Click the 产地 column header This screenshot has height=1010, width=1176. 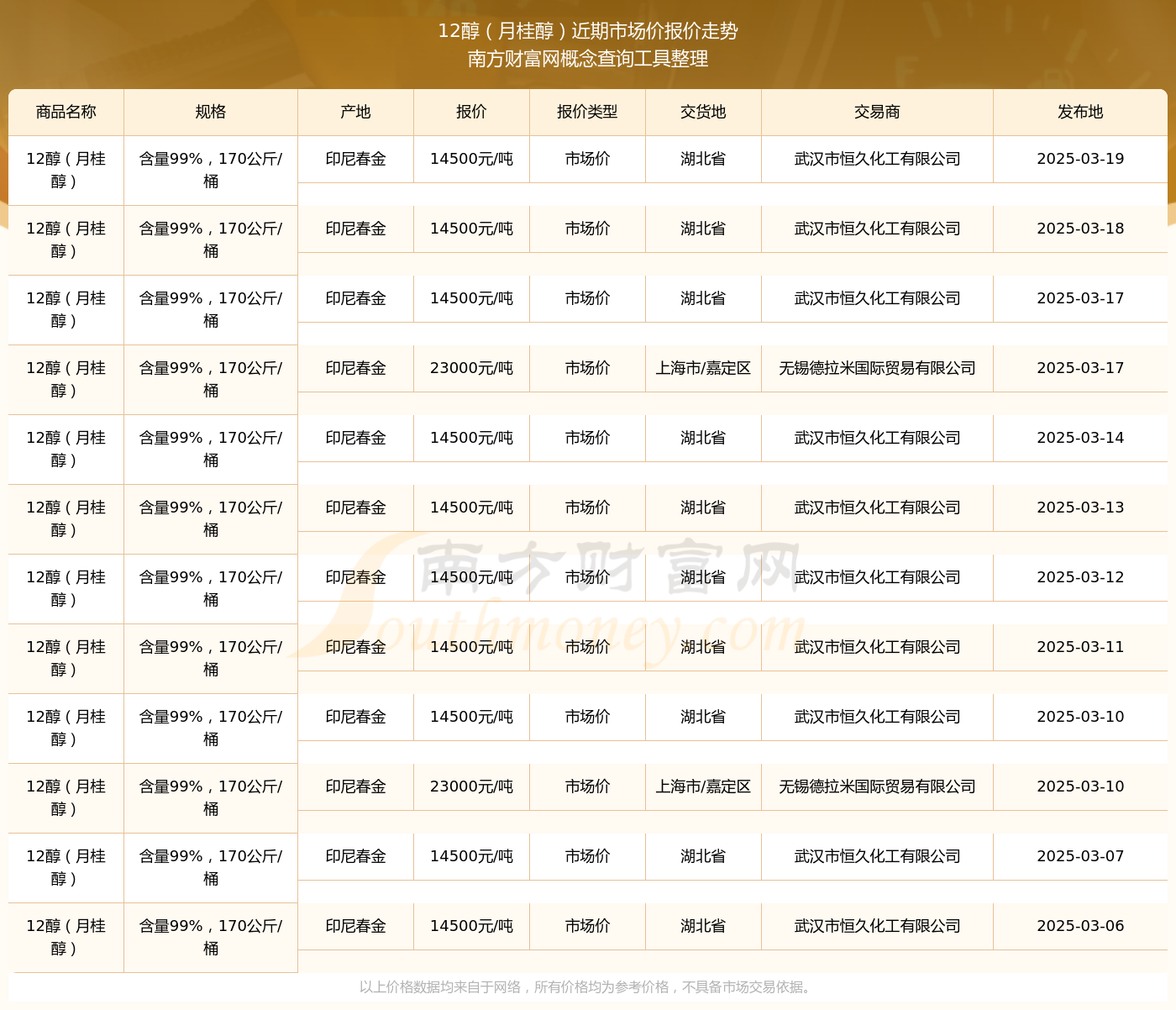coord(355,112)
